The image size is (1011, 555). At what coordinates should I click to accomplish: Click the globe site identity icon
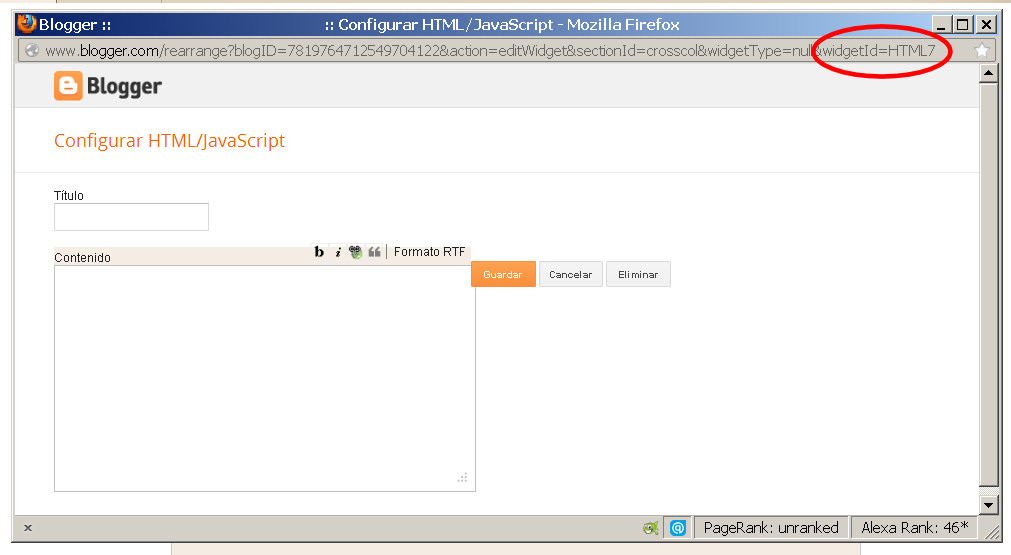tap(31, 50)
